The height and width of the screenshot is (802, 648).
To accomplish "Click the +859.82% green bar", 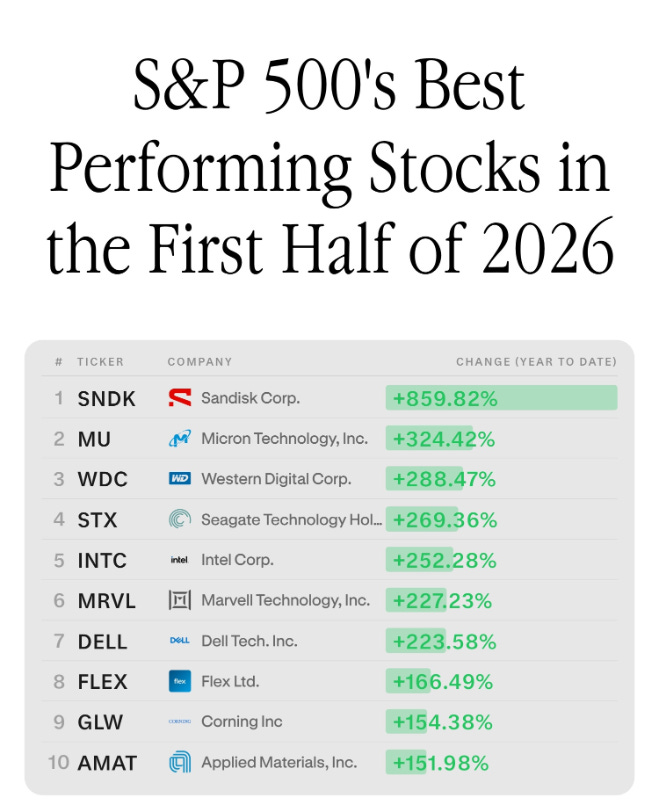I will (x=501, y=398).
